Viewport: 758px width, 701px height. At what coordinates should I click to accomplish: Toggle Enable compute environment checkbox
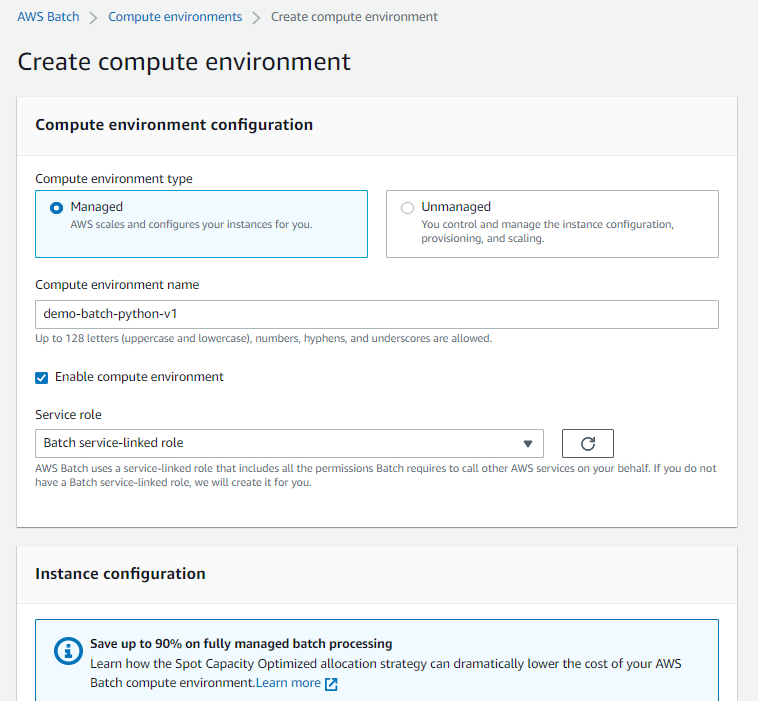click(x=42, y=378)
